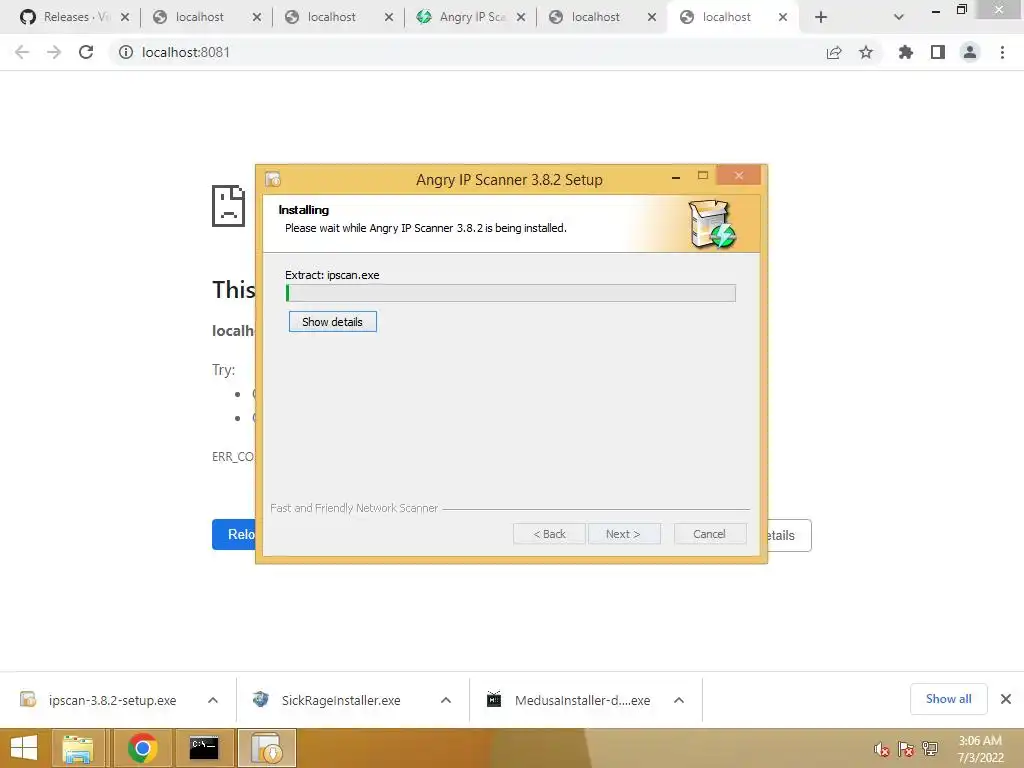Click the site information icon
Screen dimensions: 1024x768
pyautogui.click(x=125, y=52)
